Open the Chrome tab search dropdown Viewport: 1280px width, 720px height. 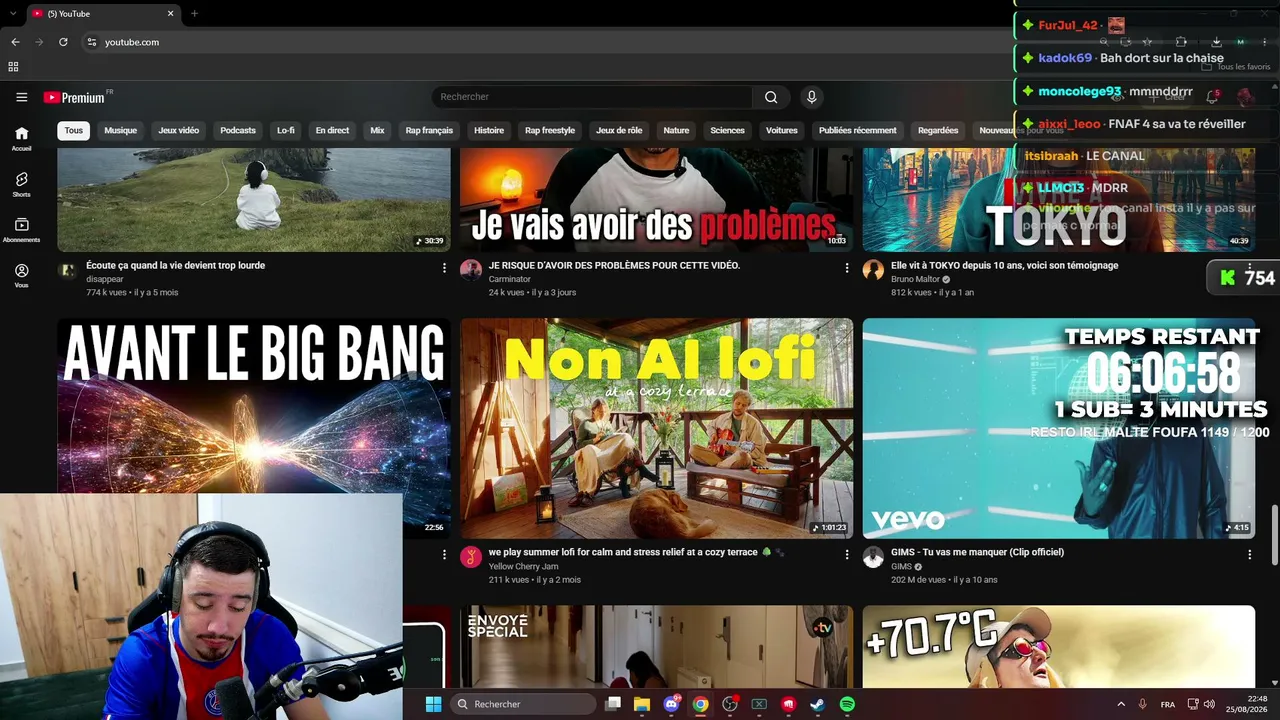click(13, 13)
